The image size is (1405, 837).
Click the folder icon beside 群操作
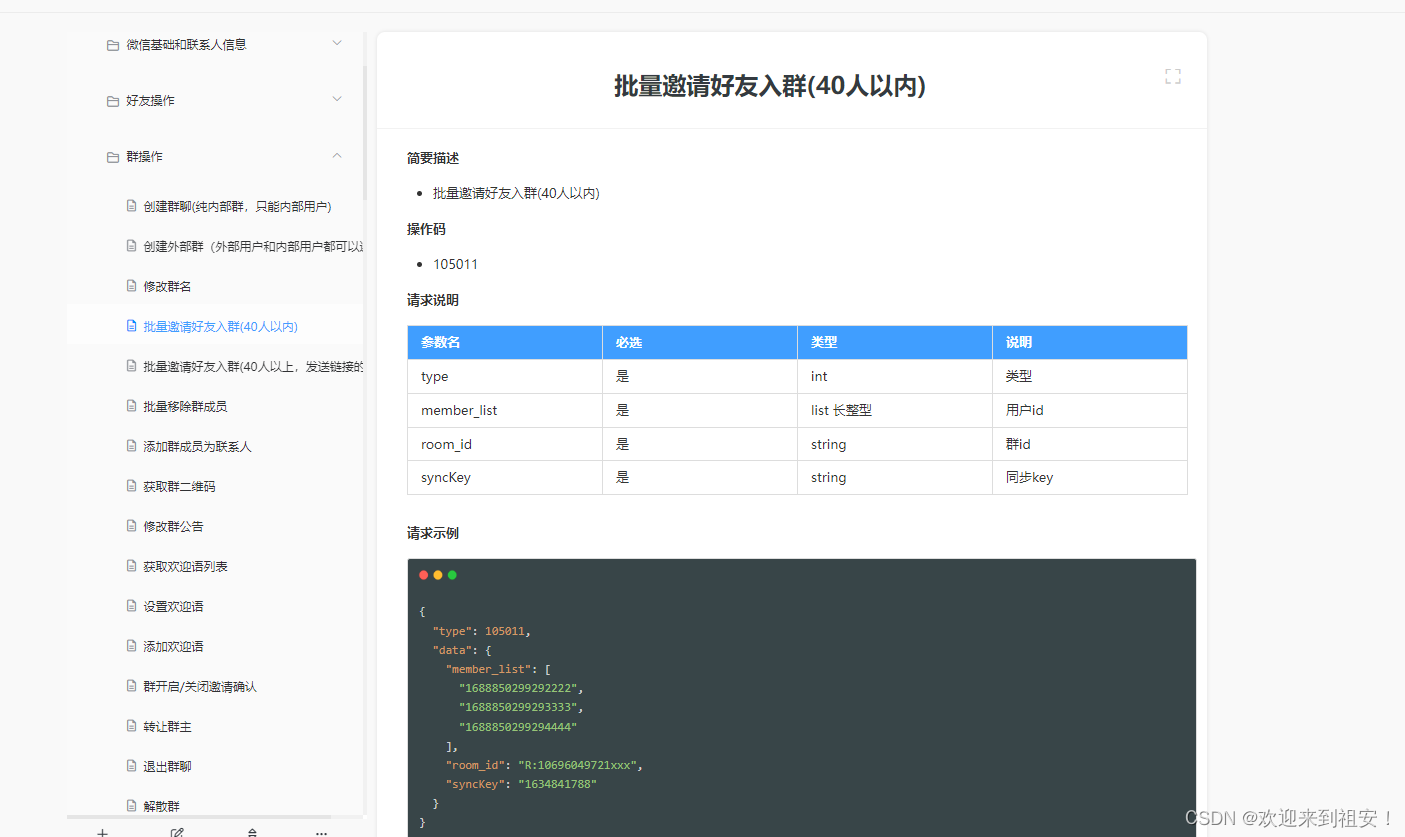(112, 156)
